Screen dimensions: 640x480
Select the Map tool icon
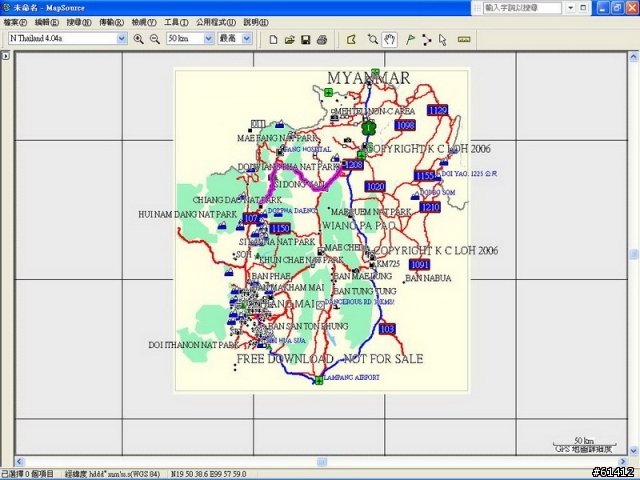(x=351, y=40)
